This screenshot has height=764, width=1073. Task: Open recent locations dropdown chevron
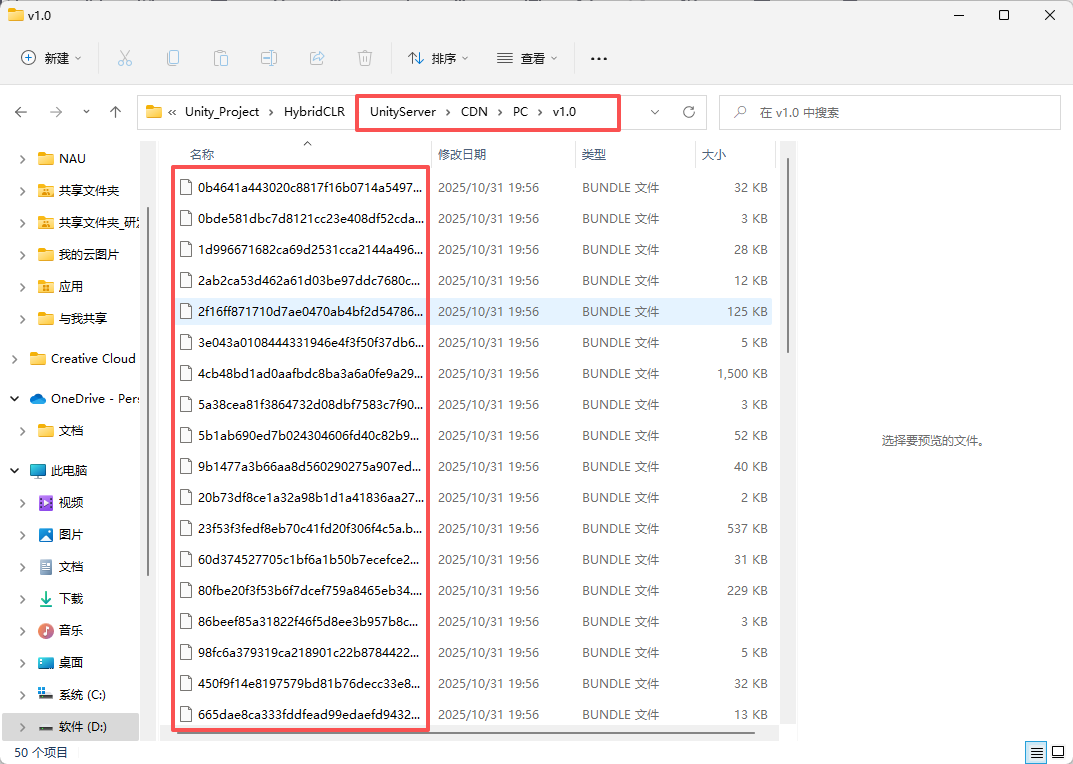coord(86,112)
